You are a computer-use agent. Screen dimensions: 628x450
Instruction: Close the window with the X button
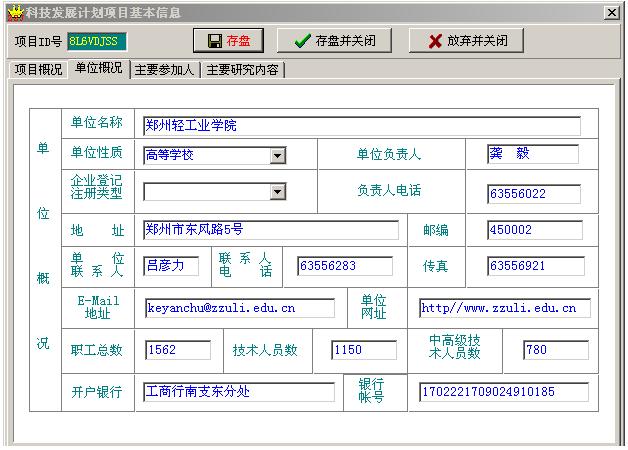click(x=611, y=12)
